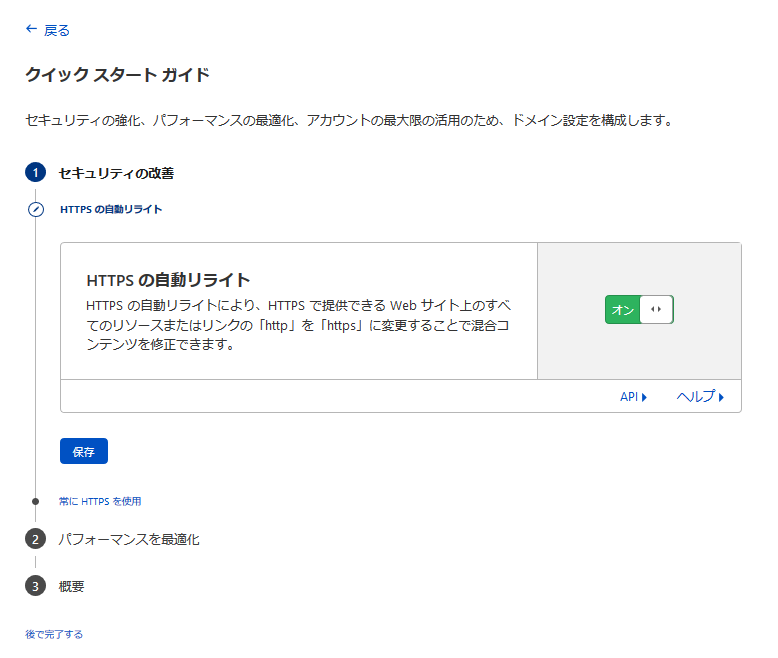The width and height of the screenshot is (778, 658).
Task: Toggle the green オン switch off
Action: click(x=622, y=310)
